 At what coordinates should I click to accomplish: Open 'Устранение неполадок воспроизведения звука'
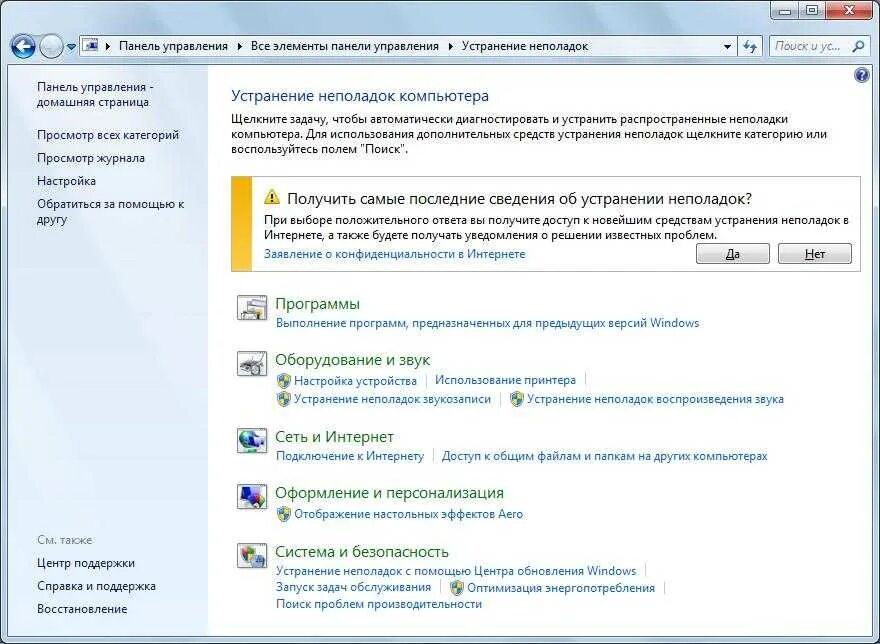pos(655,399)
